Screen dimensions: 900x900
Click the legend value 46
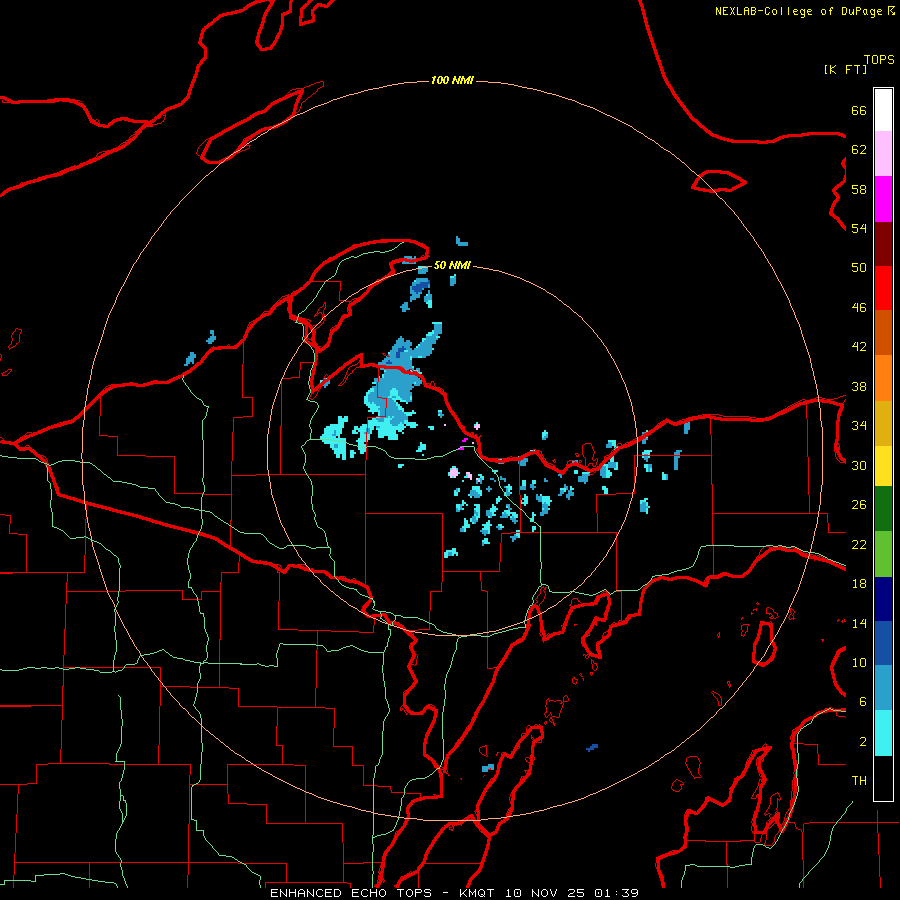point(859,308)
